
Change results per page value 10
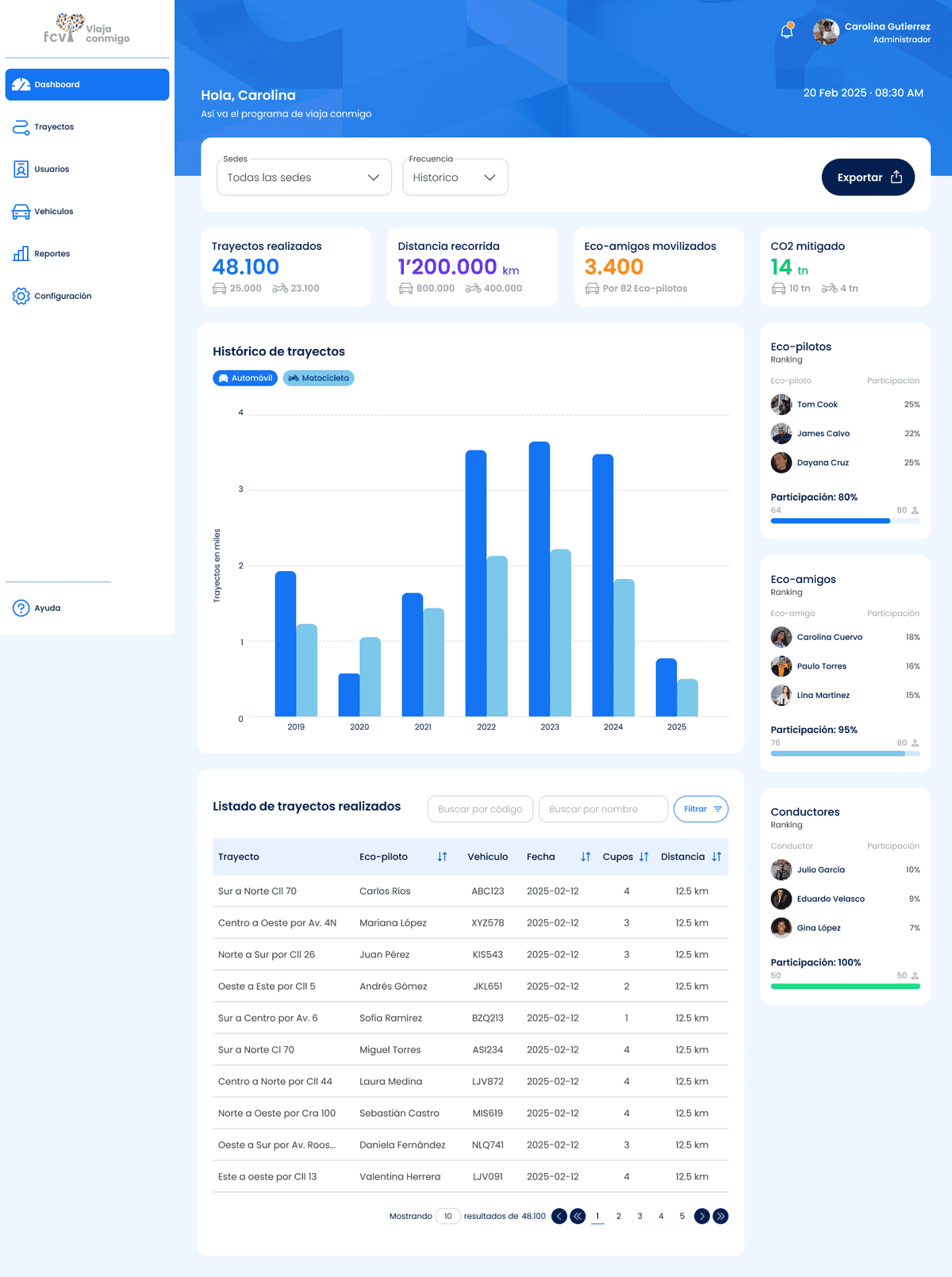[x=448, y=1216]
